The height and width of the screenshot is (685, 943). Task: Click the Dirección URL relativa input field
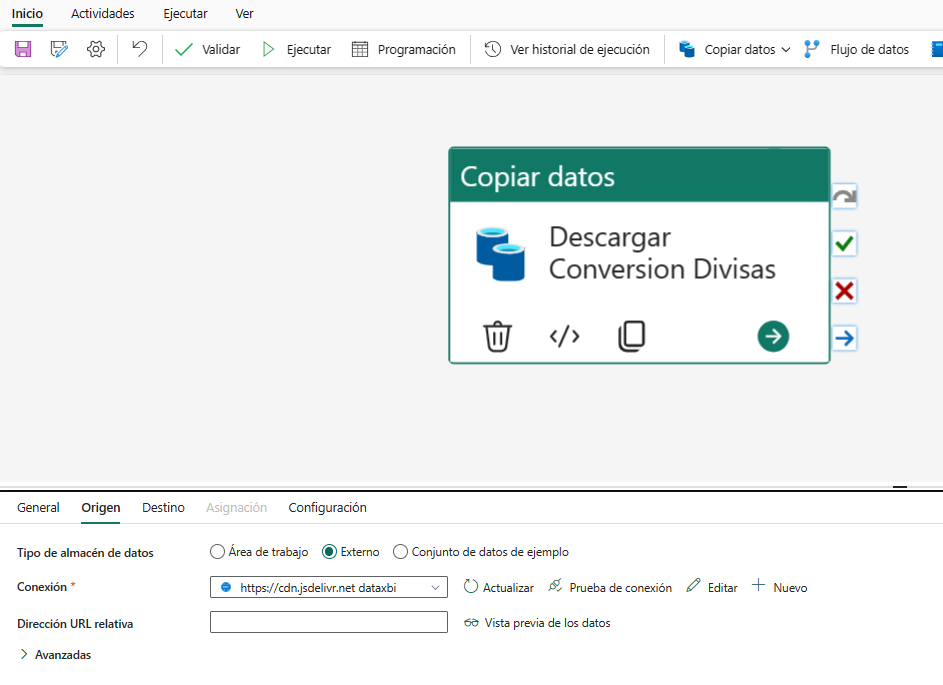328,621
